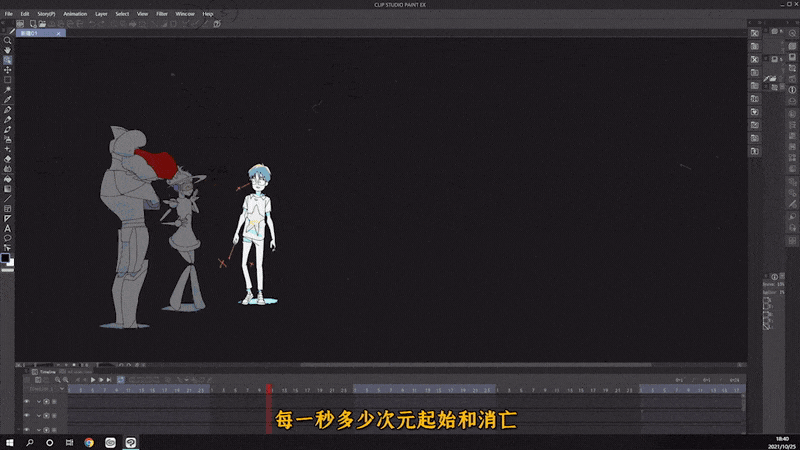
Task: Select the Correct line tool
Action: point(7,247)
